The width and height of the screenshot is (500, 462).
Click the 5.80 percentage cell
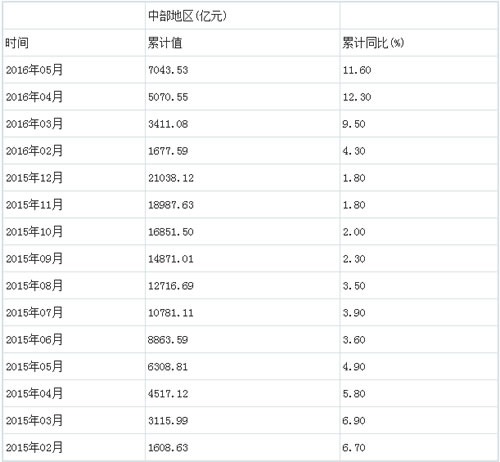point(354,394)
